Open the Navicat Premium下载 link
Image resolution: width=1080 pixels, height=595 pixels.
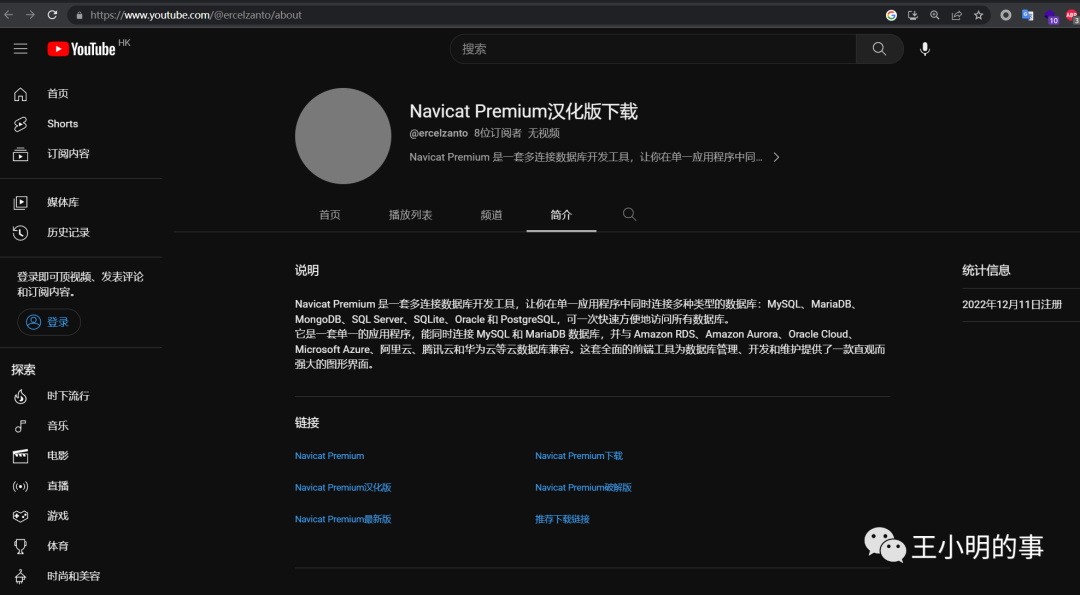click(x=579, y=456)
